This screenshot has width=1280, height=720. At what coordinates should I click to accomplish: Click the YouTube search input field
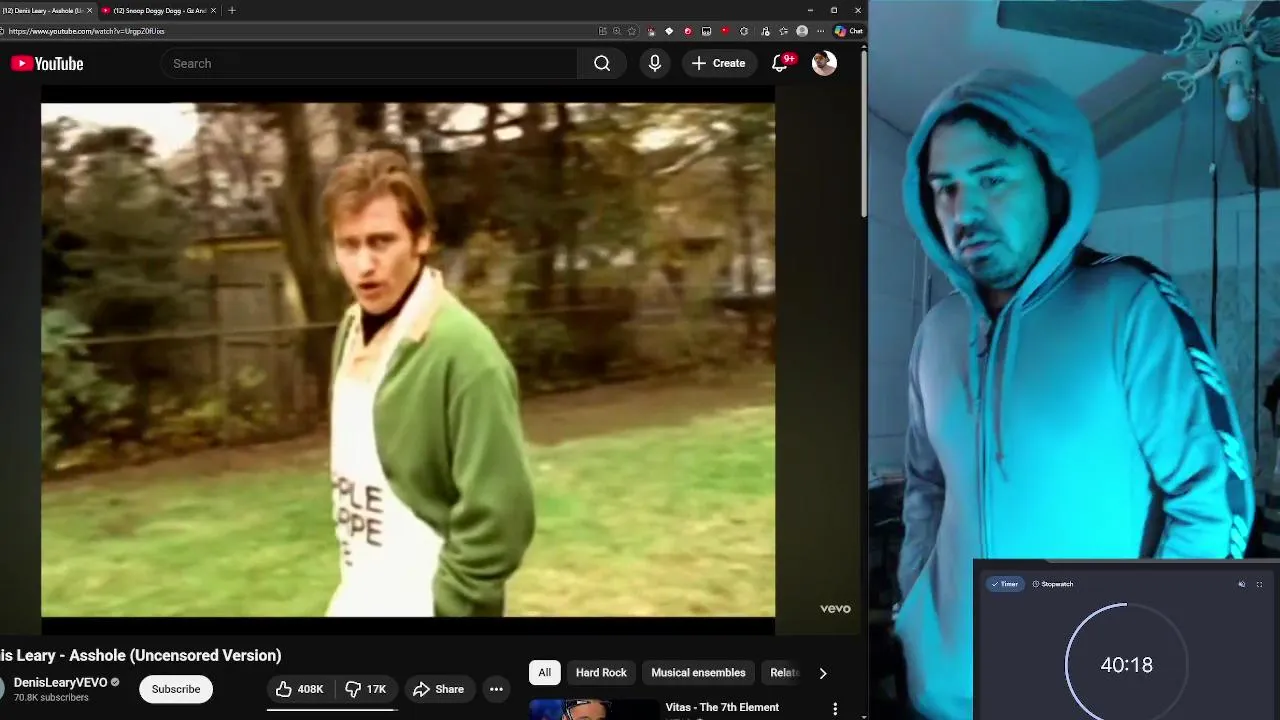[x=370, y=63]
